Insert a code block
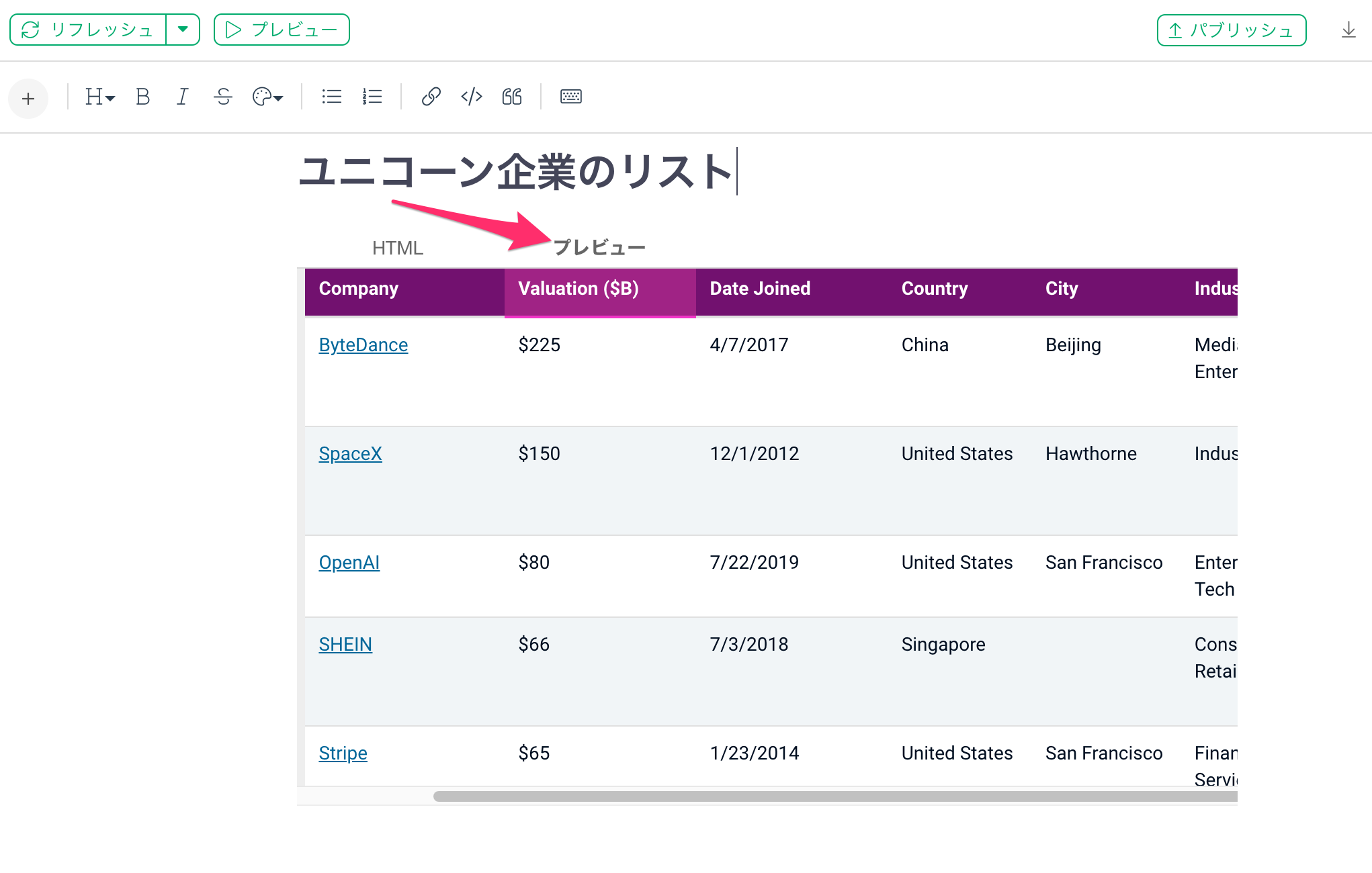Screen dimensions: 1372x873 [x=472, y=97]
